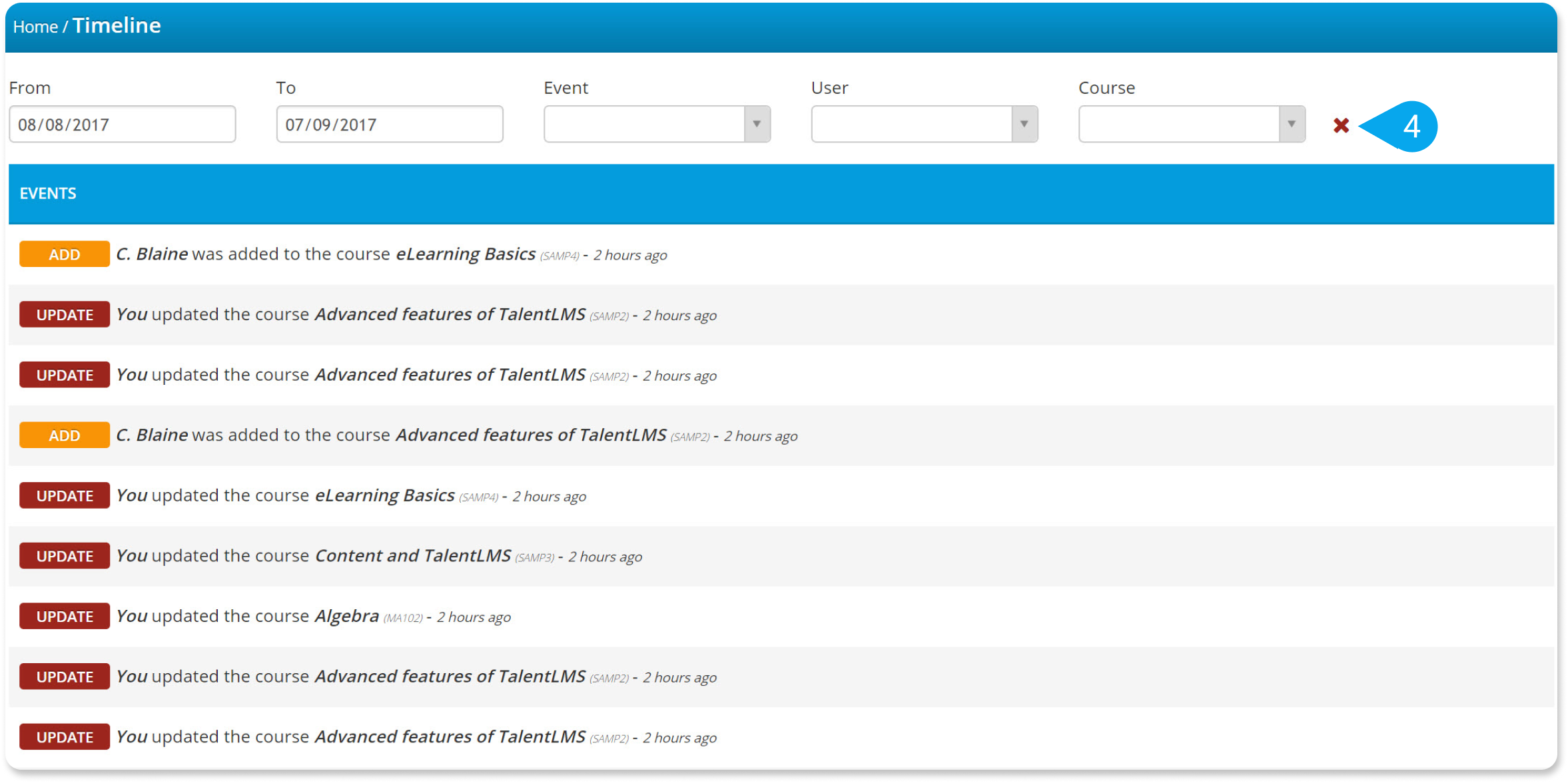Click 'You' in the Algebra update row
1568x783 pixels.
coord(132,616)
